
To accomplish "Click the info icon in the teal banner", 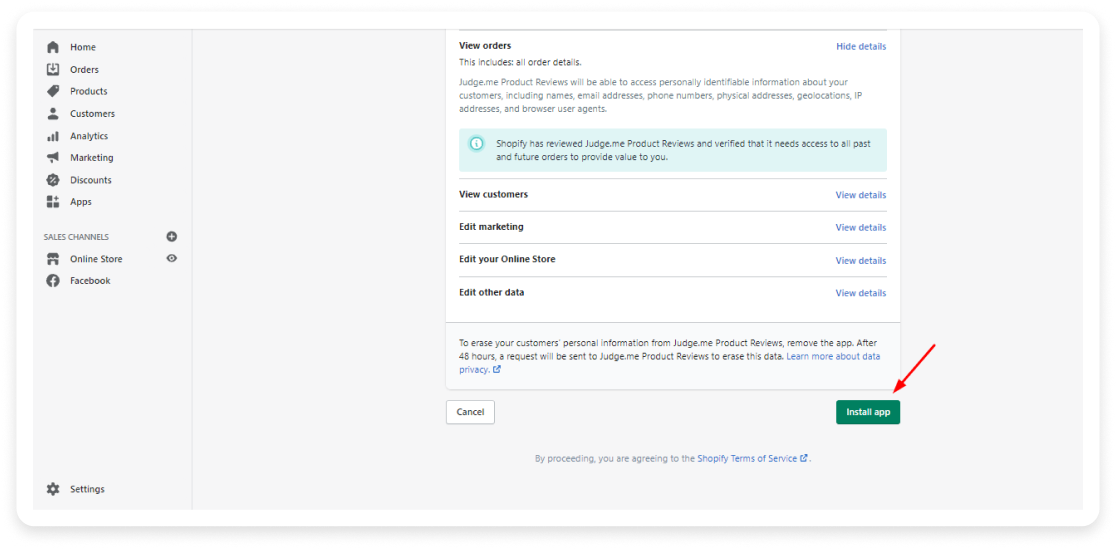I will point(476,143).
